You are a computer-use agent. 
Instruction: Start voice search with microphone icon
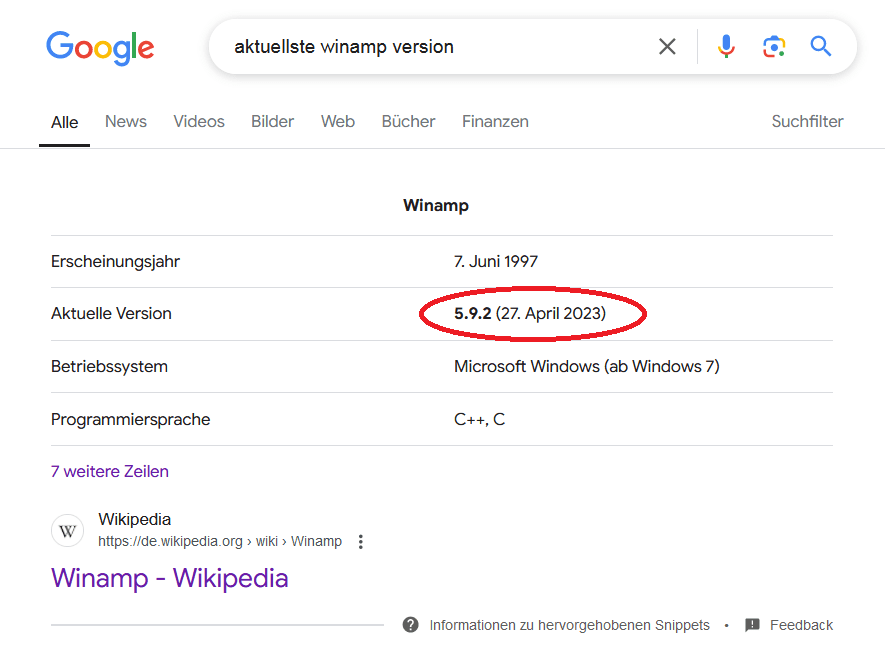726,46
